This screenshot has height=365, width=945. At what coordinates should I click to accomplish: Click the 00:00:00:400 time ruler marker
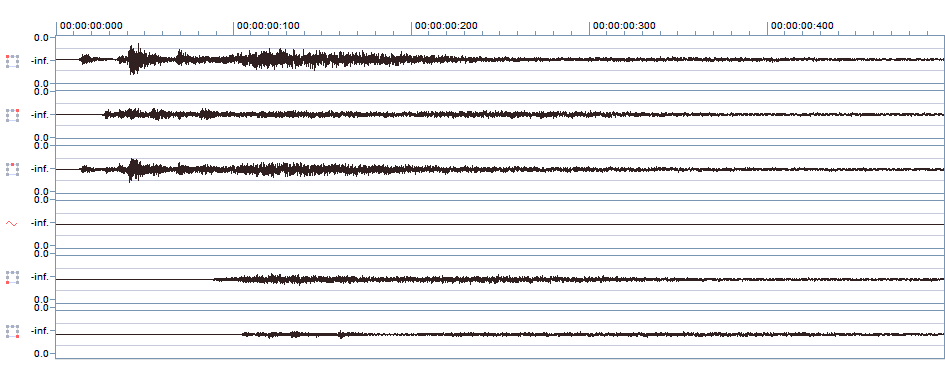tap(802, 26)
